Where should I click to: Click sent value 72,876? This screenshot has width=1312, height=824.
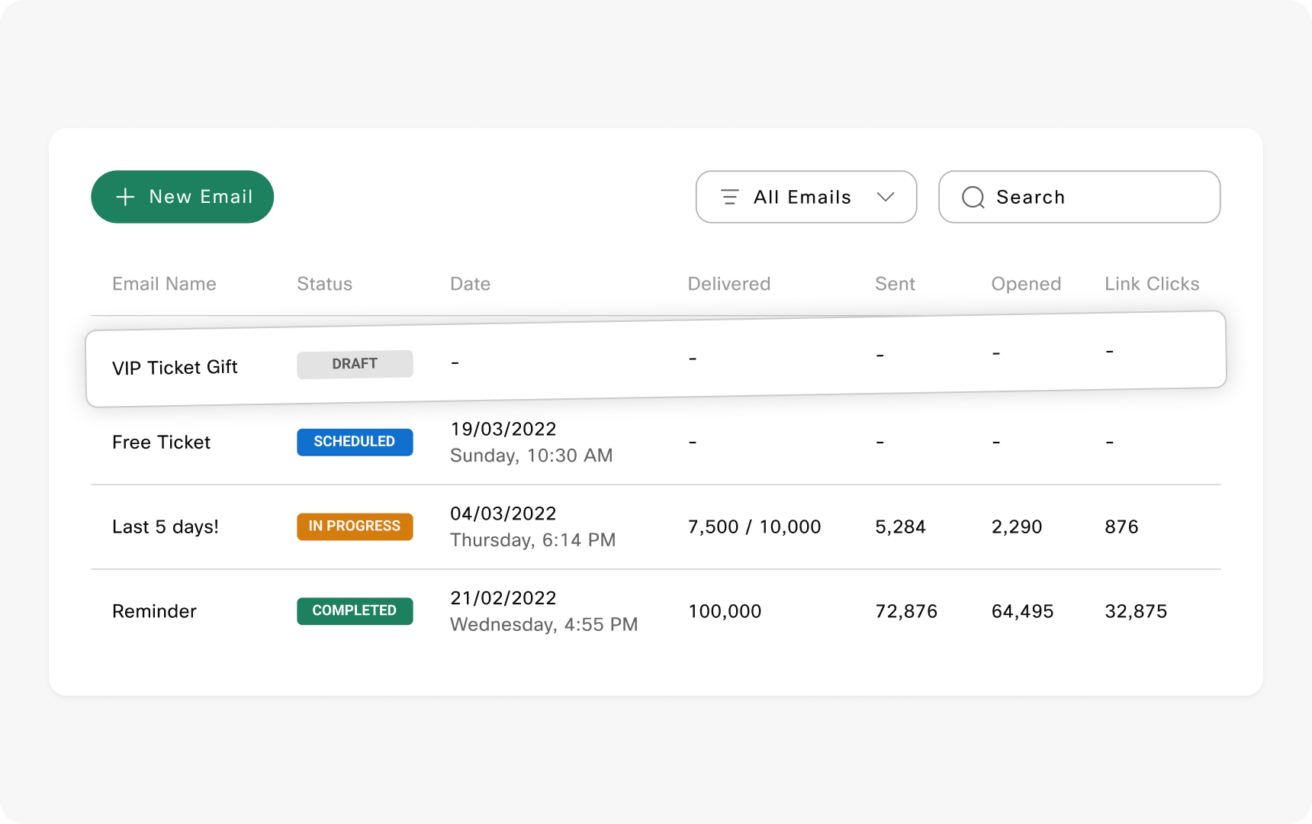pyautogui.click(x=906, y=611)
